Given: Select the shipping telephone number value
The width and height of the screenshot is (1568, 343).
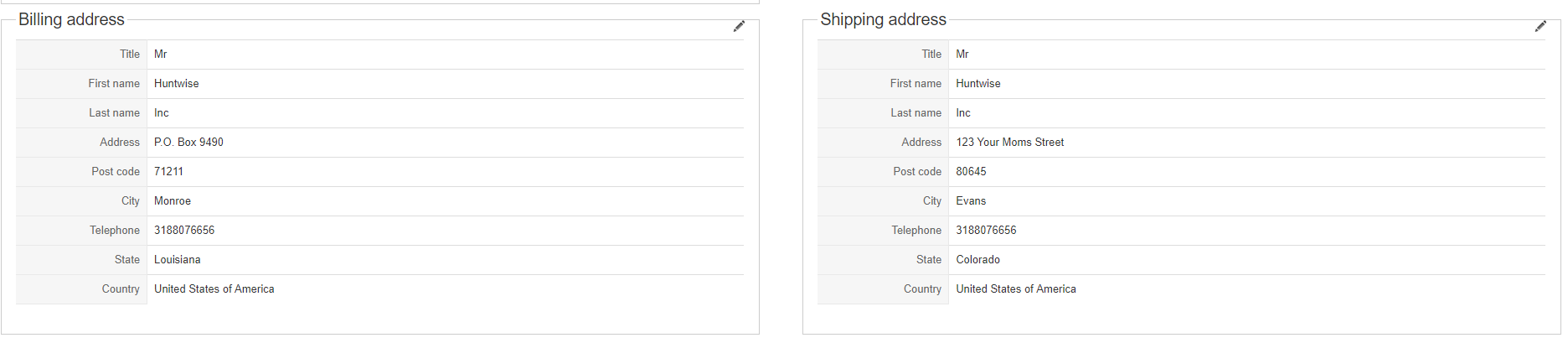Looking at the screenshot, I should pos(986,231).
